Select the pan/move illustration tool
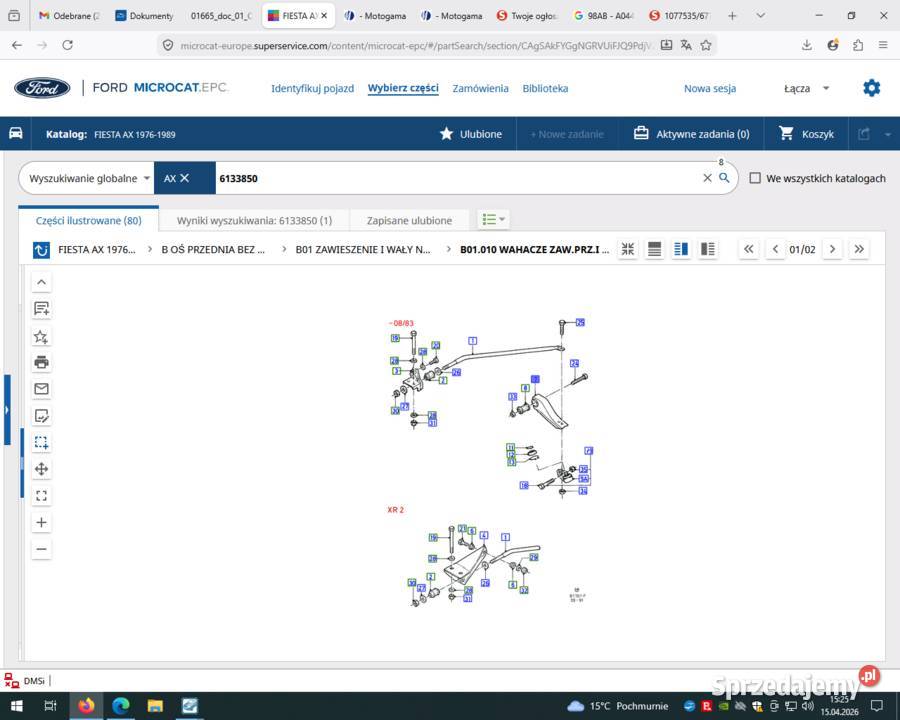 coord(41,469)
